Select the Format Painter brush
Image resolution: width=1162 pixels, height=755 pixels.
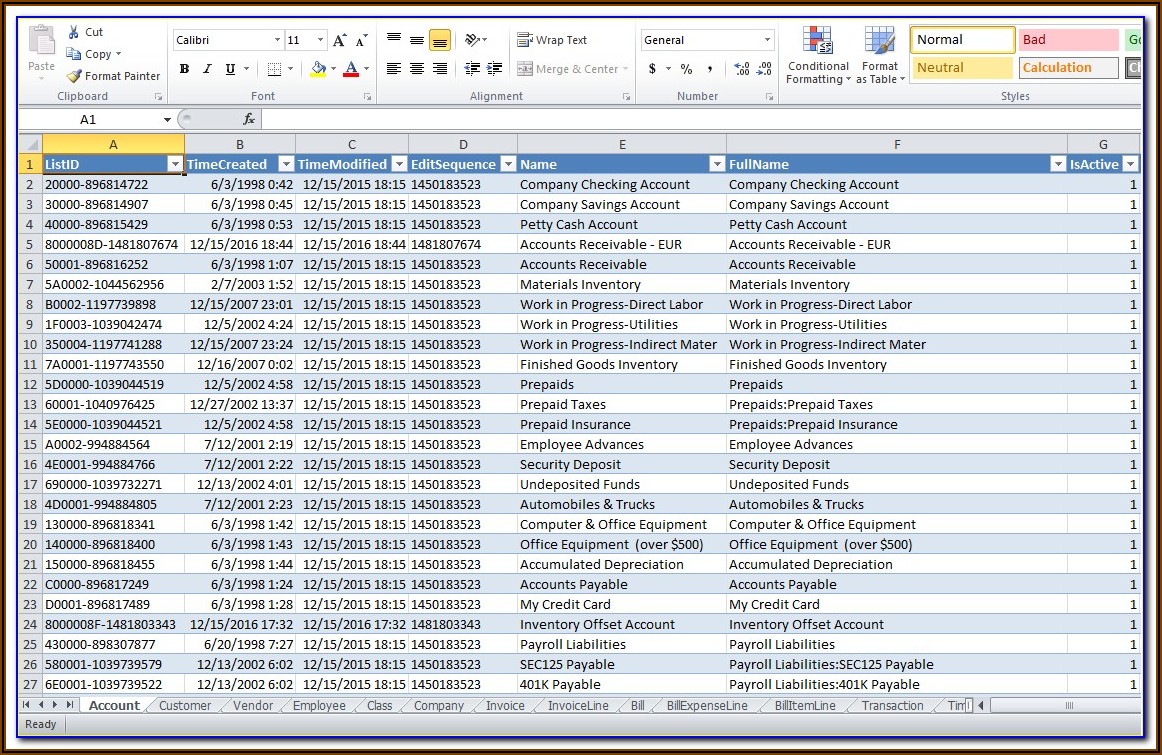coord(74,76)
